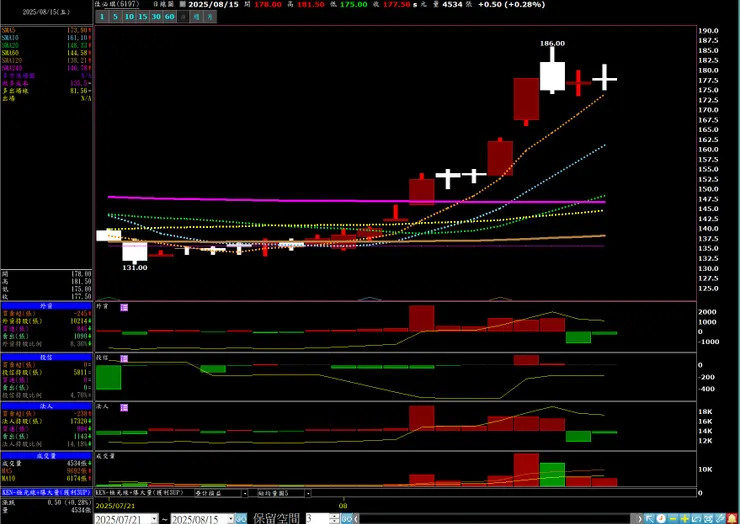
Task: Open the end date 2025/08/15 dropdown
Action: tap(231, 519)
